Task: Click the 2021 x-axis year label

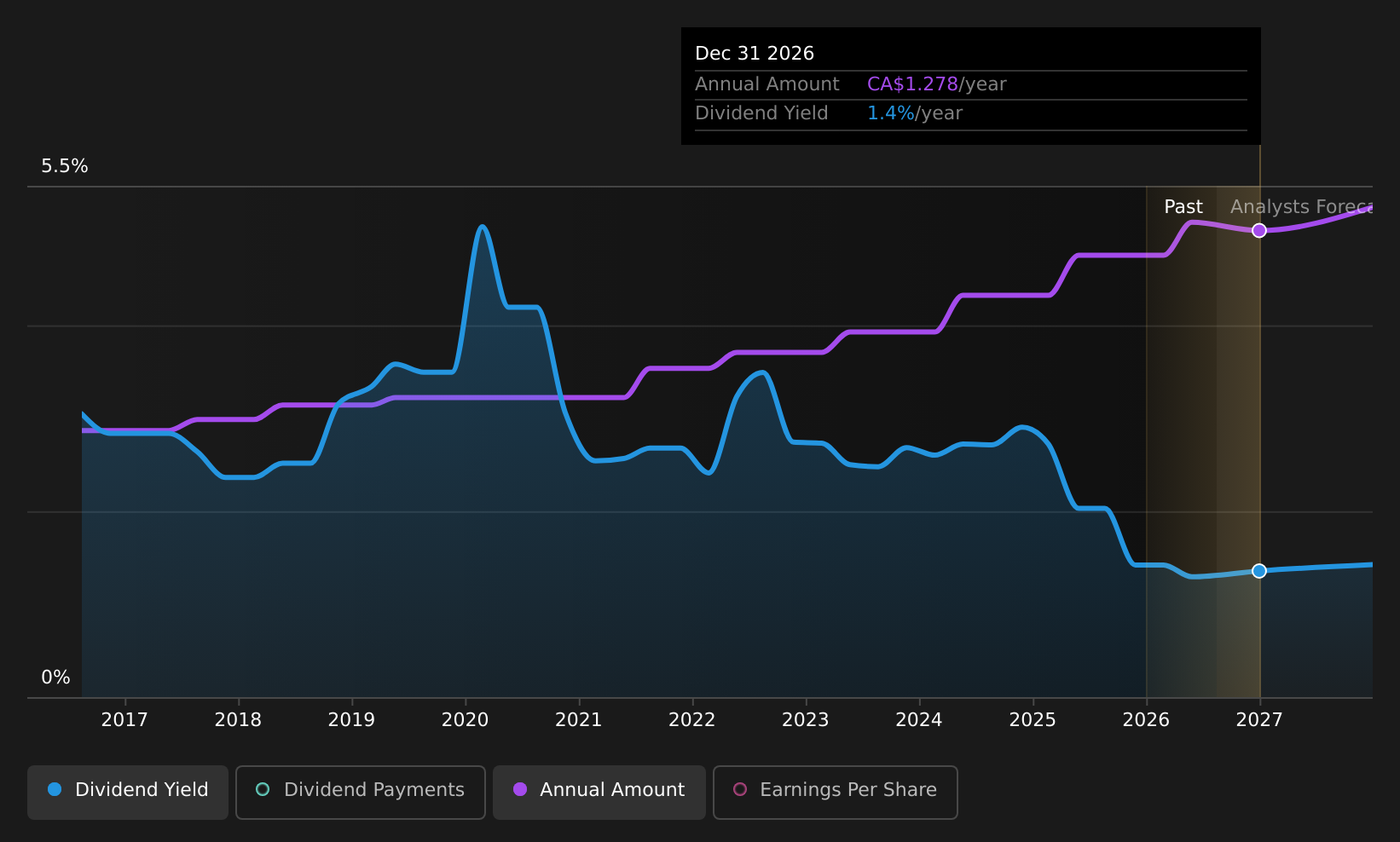Action: [579, 720]
